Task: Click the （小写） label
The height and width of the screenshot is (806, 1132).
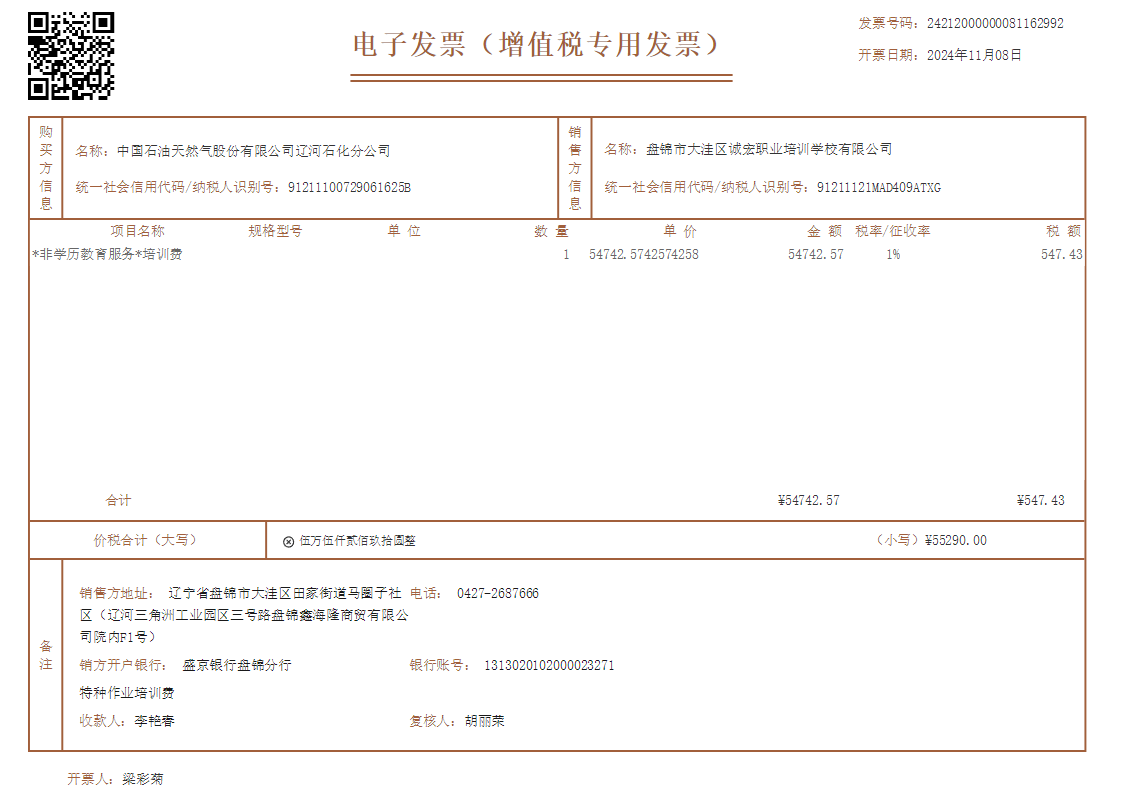Action: [898, 540]
